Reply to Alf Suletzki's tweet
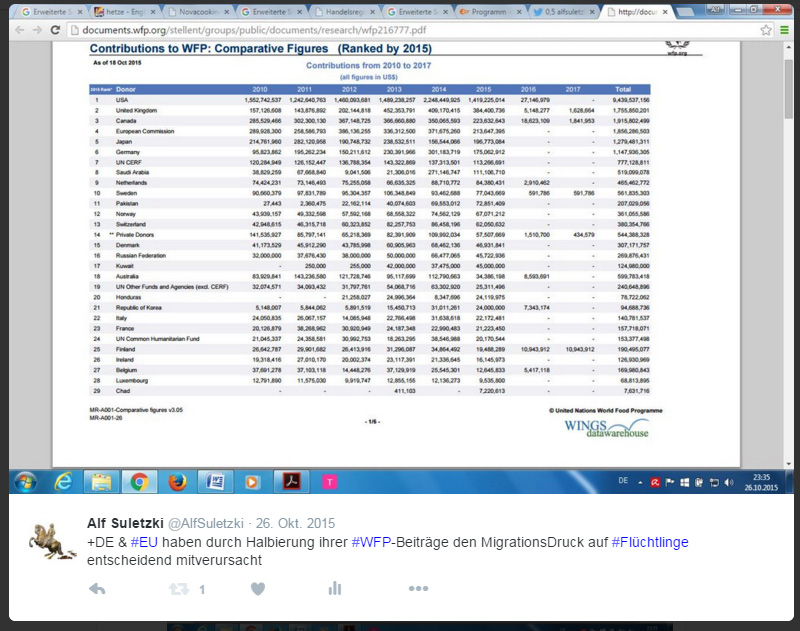This screenshot has height=631, width=800. (x=97, y=589)
